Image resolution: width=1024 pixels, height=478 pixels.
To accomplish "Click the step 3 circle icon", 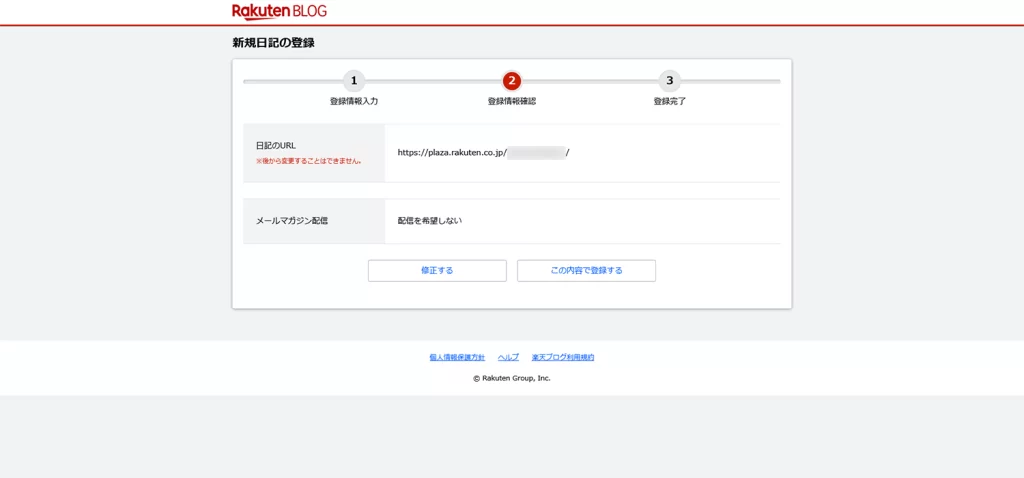I will (x=670, y=81).
